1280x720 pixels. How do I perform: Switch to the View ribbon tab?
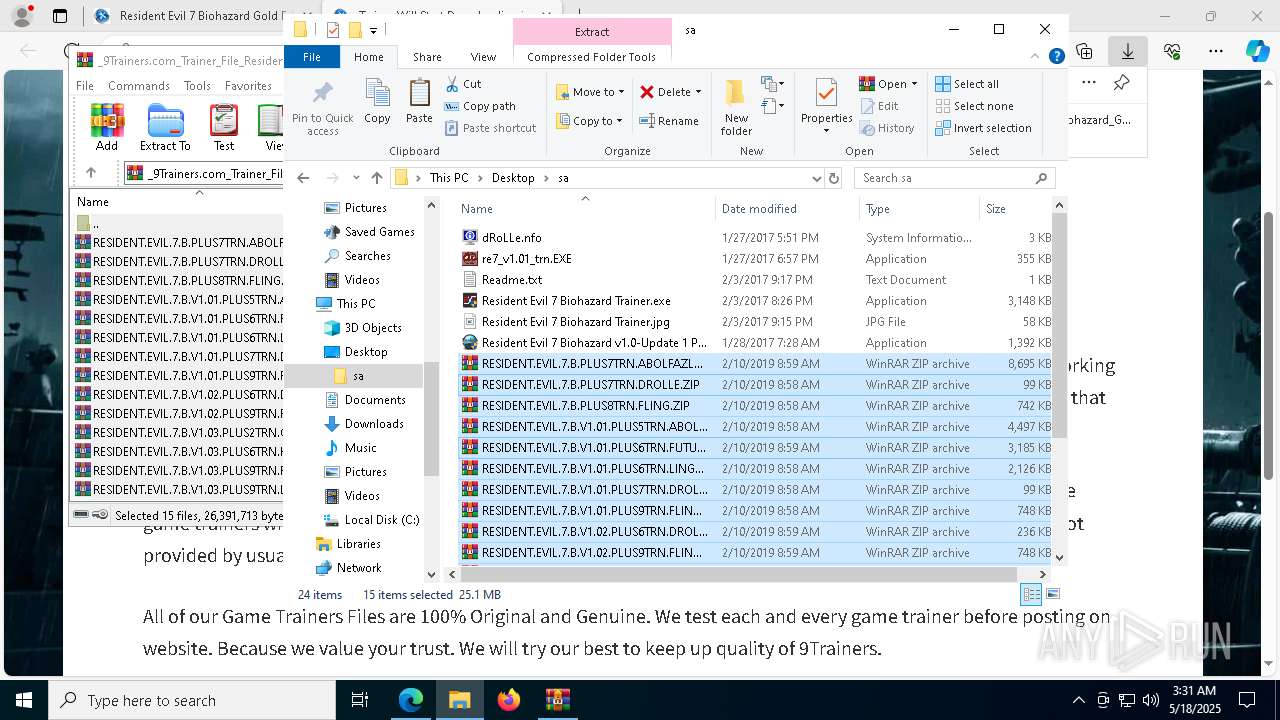(483, 57)
